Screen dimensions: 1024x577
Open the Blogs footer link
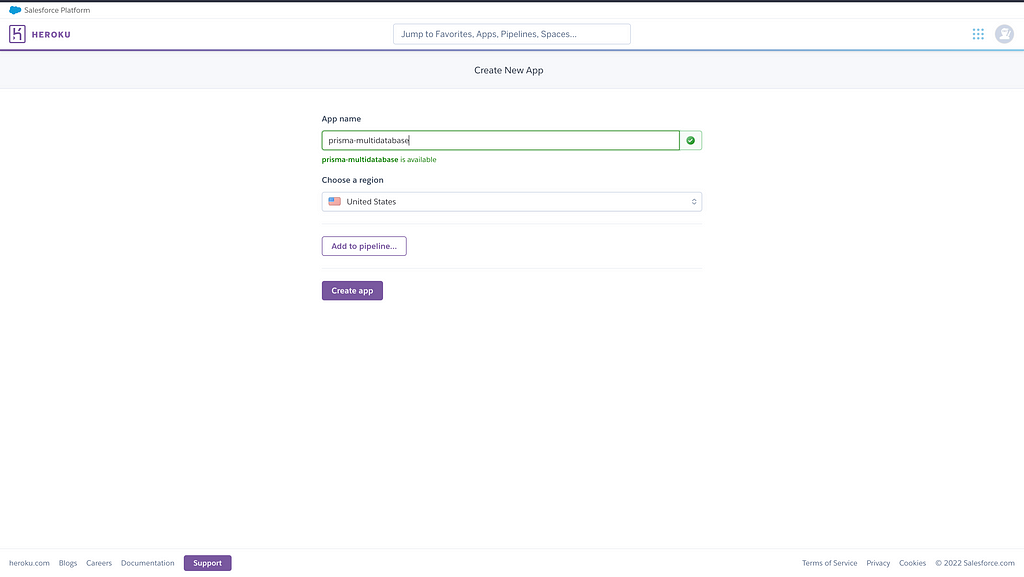[x=68, y=563]
